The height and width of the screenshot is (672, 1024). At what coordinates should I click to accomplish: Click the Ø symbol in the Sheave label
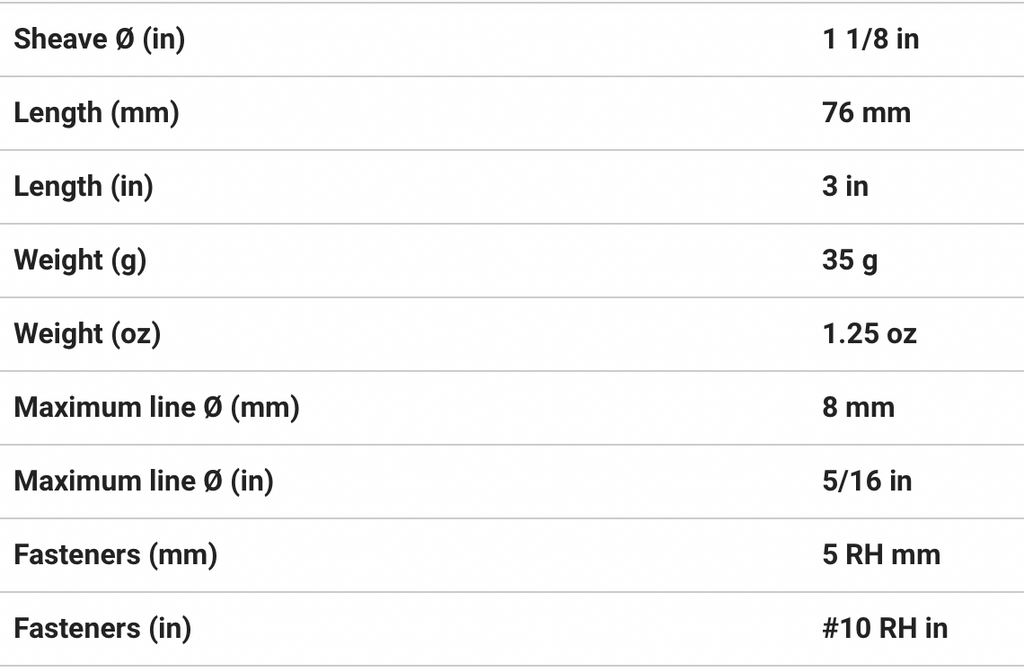coord(122,39)
